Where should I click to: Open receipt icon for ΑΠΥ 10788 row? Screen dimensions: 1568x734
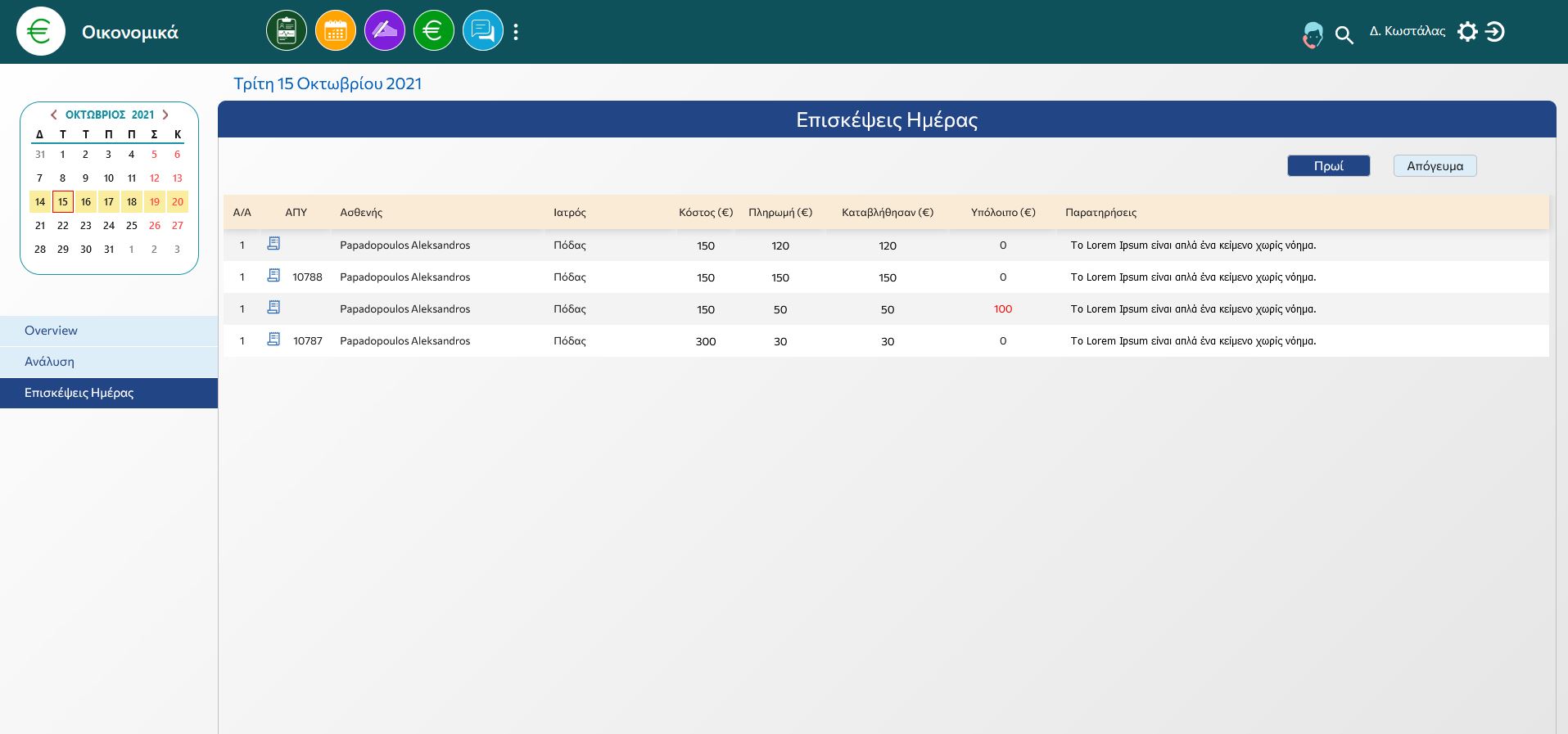pyautogui.click(x=273, y=276)
